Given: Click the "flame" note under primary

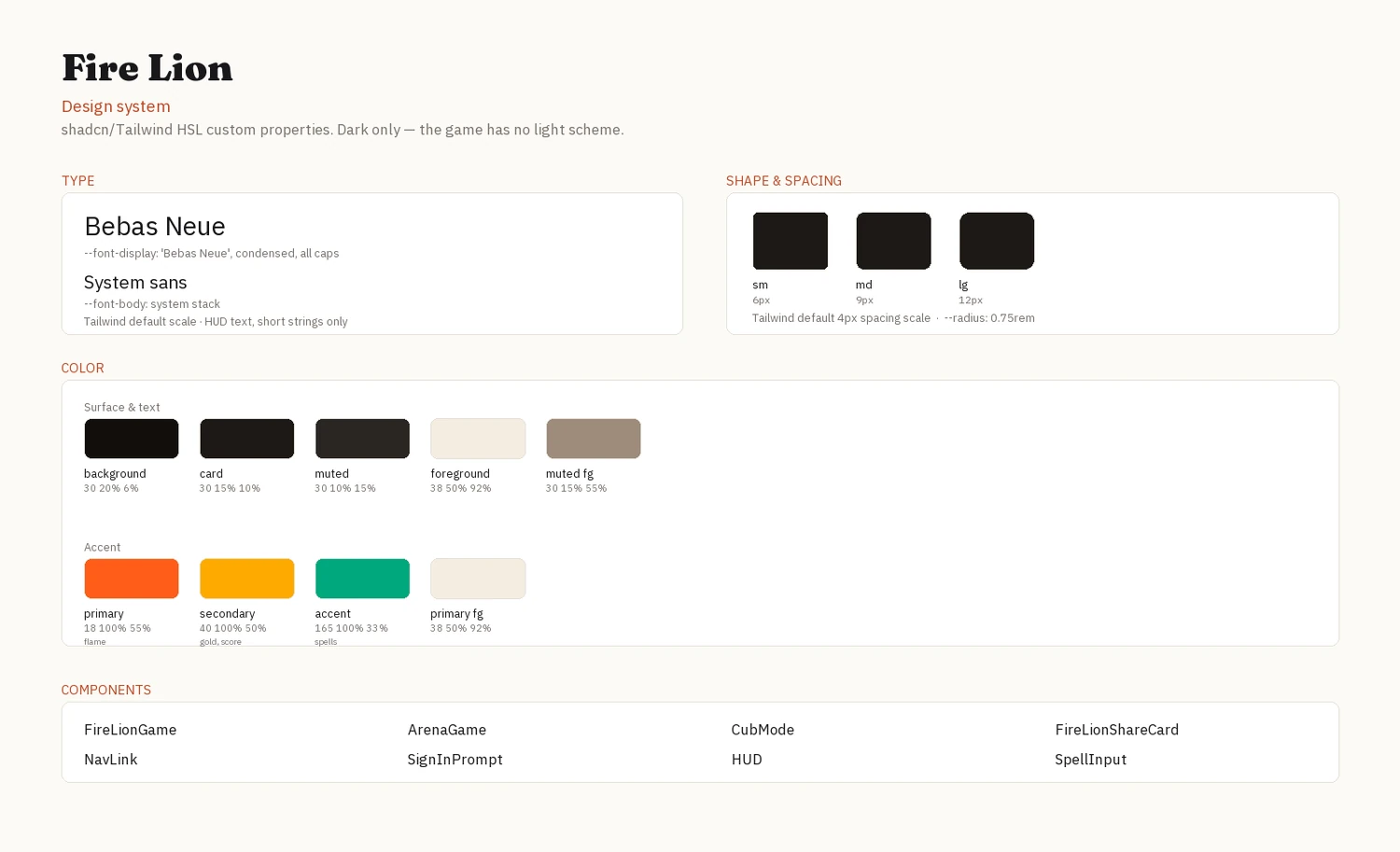Looking at the screenshot, I should [x=95, y=642].
